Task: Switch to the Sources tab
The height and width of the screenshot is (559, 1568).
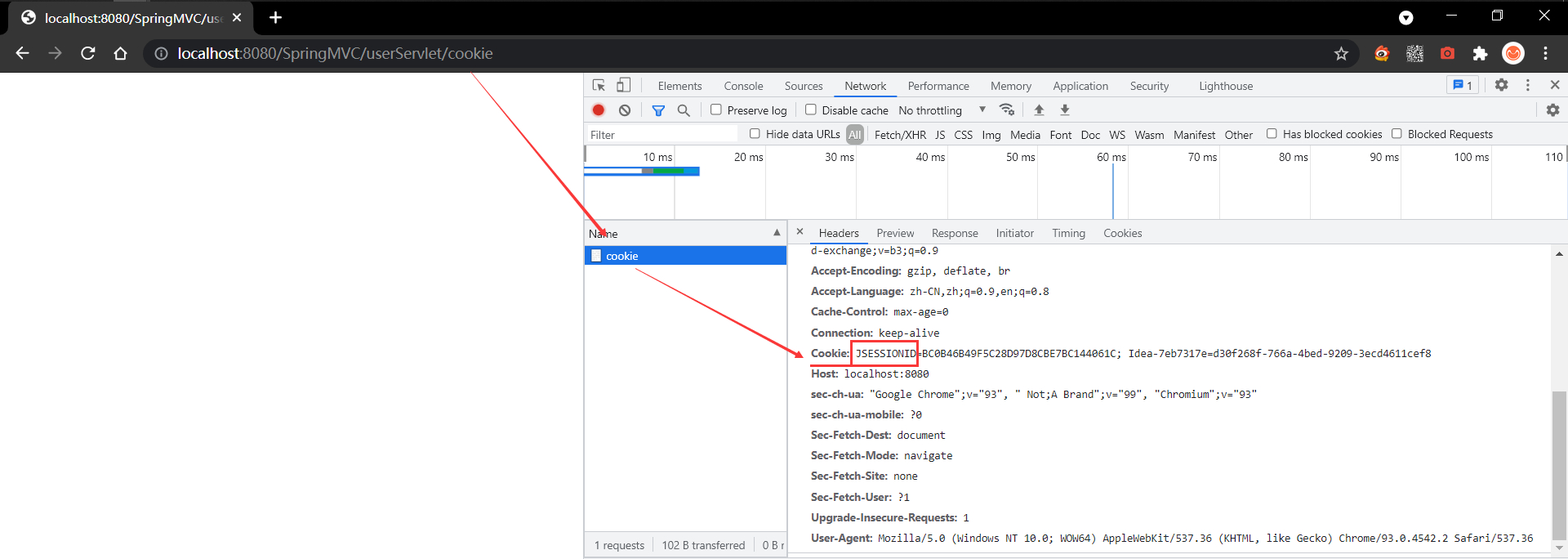Action: click(804, 86)
